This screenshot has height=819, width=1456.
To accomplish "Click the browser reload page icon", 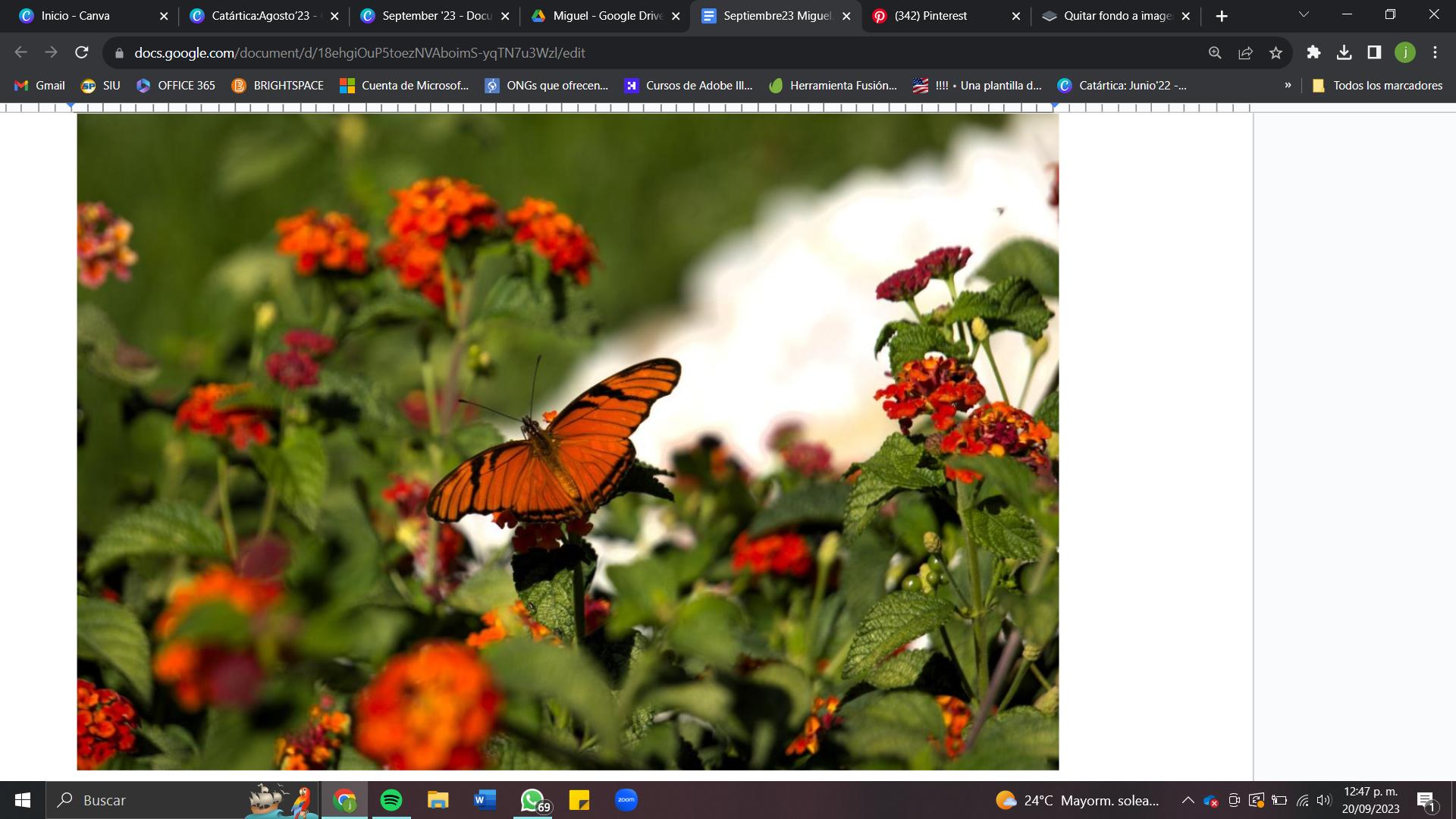I will point(81,52).
